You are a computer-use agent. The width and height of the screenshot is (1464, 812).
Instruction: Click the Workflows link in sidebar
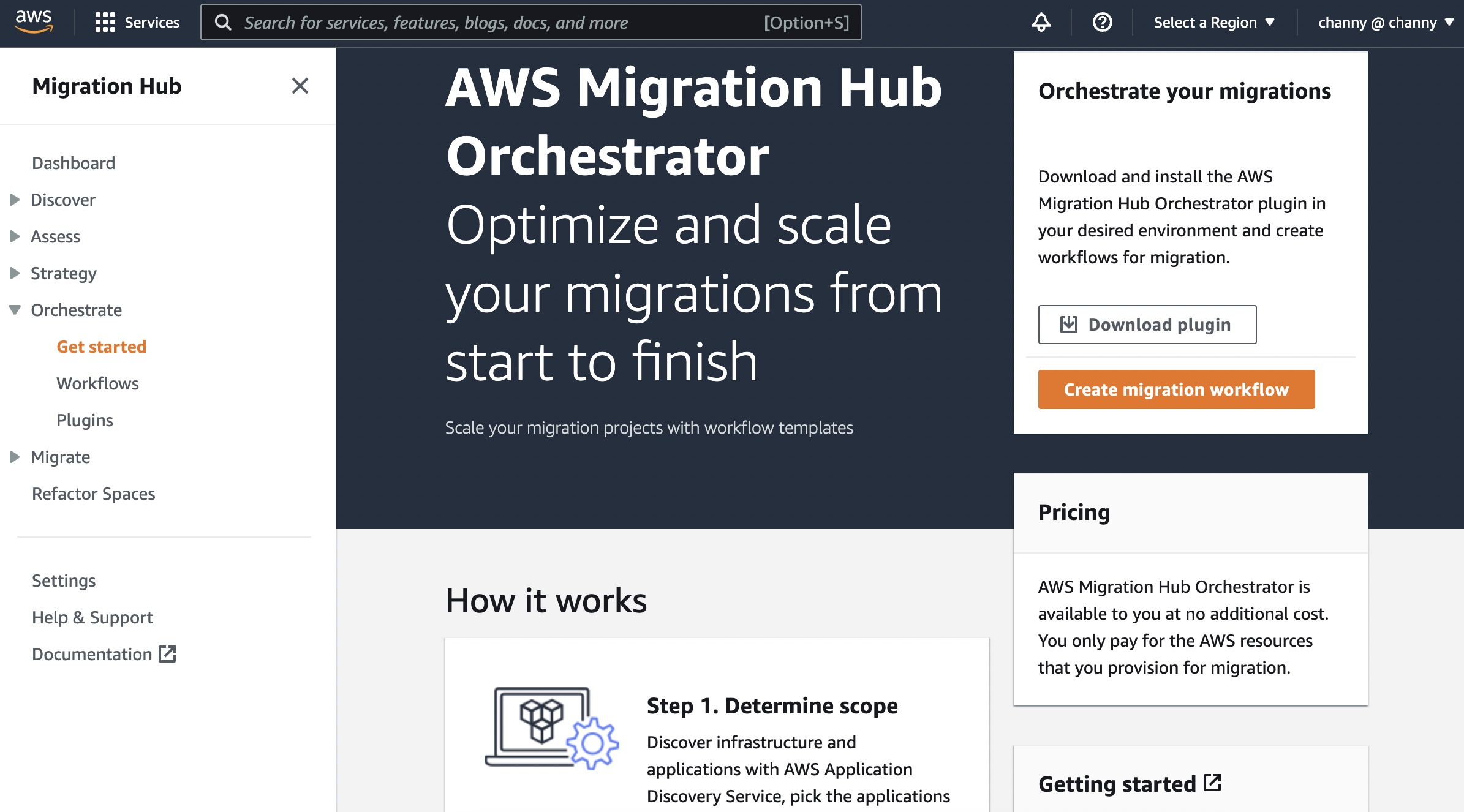tap(97, 383)
